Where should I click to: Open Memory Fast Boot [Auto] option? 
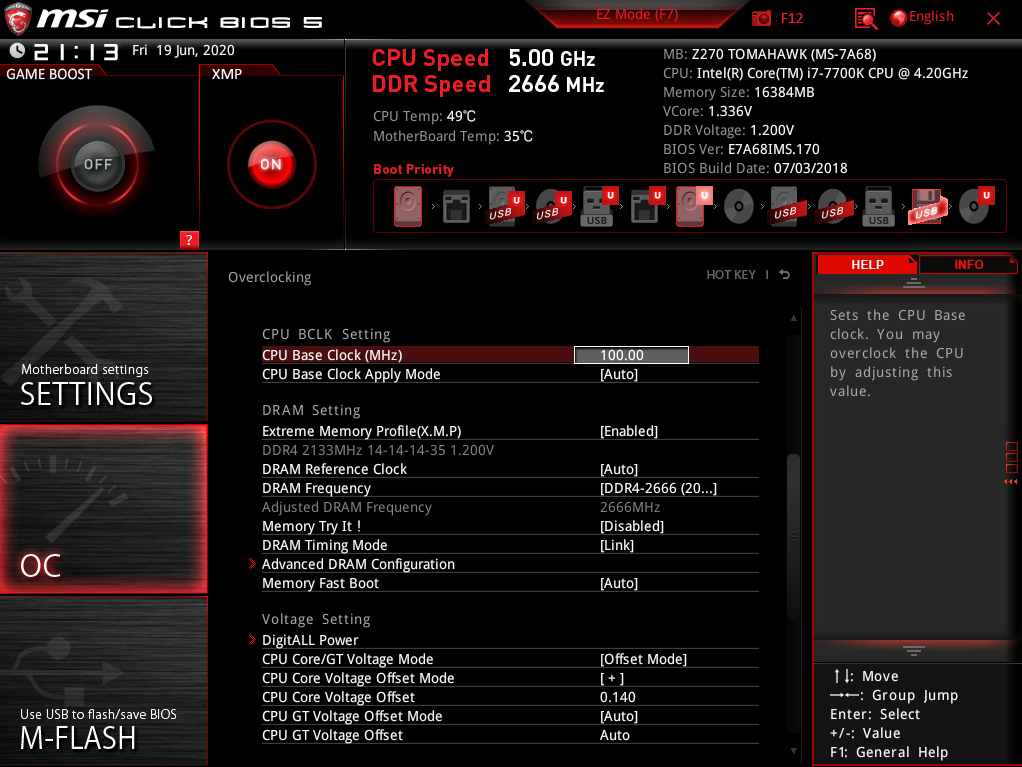(510, 583)
